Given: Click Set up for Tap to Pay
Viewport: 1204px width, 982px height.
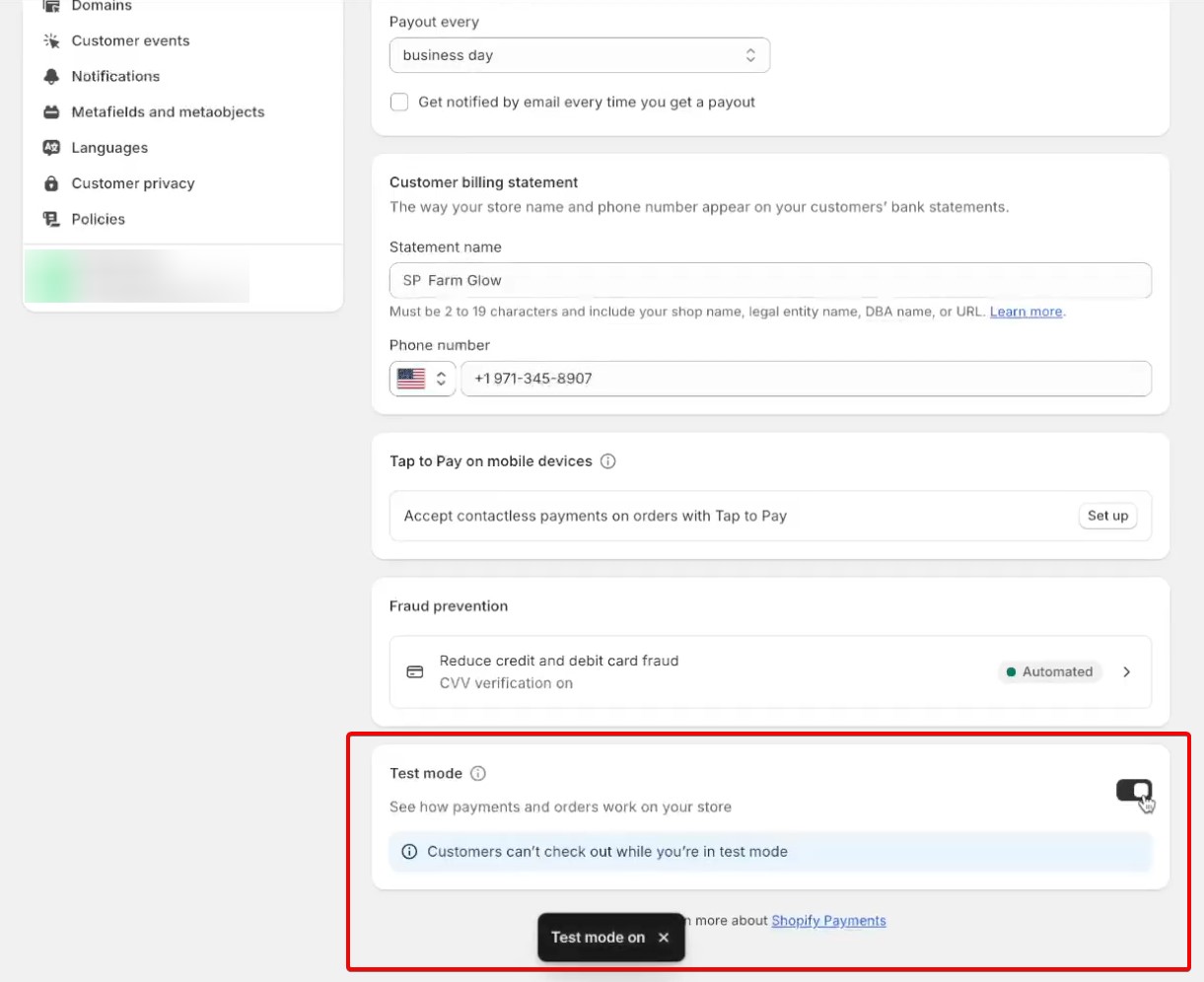Looking at the screenshot, I should [1107, 515].
